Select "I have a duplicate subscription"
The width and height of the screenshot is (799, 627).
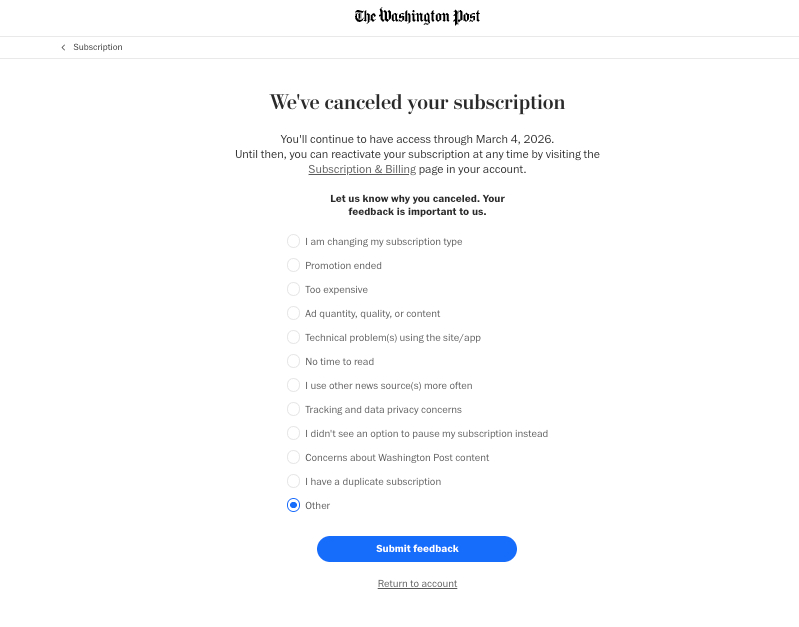pos(293,481)
